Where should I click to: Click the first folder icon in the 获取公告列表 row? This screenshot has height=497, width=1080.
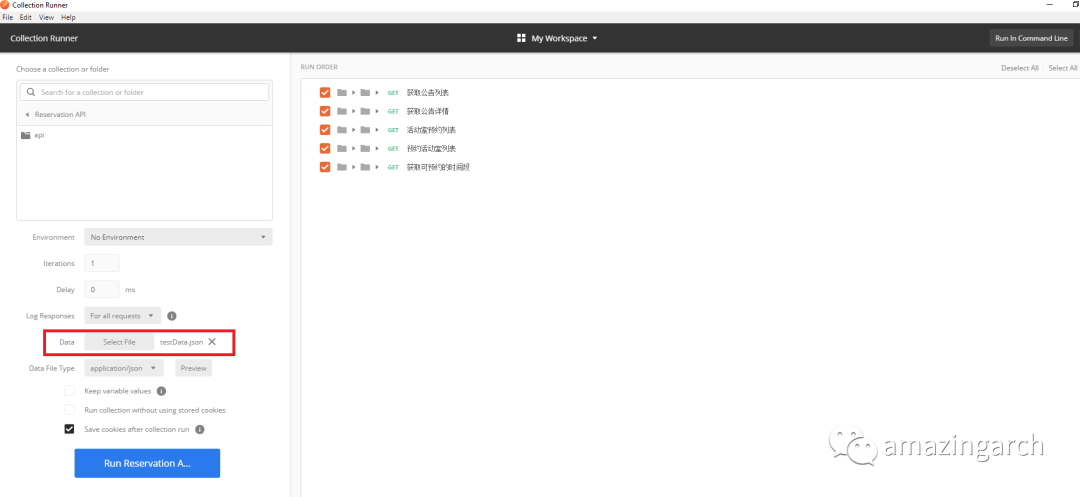(342, 92)
